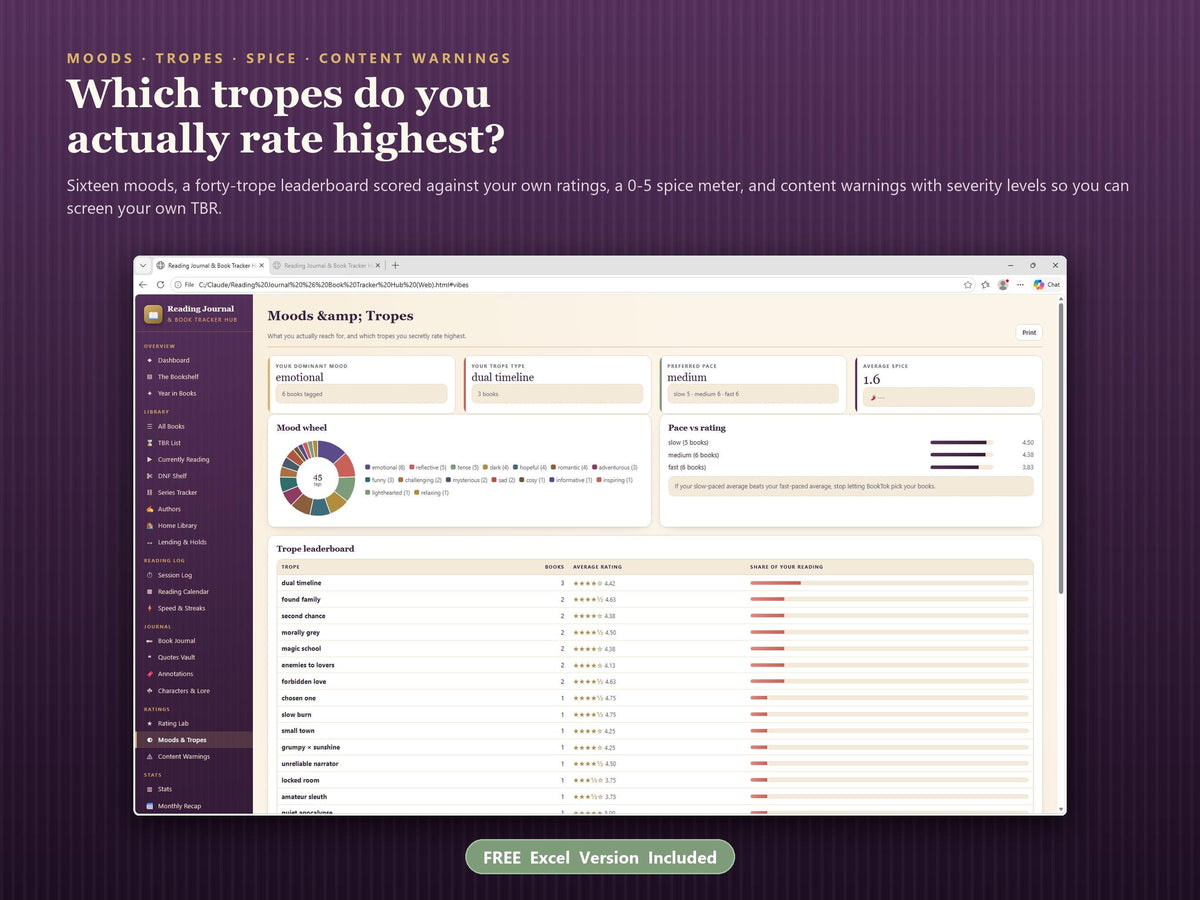Click the page vertical scrollbar
Image resolution: width=1200 pixels, height=900 pixels.
click(x=1062, y=450)
